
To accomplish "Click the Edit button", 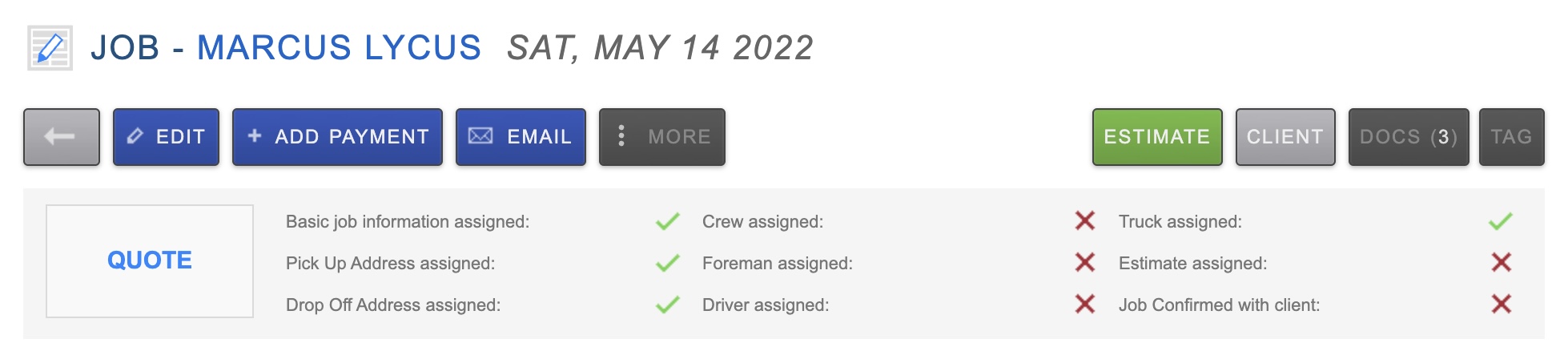I will click(166, 137).
